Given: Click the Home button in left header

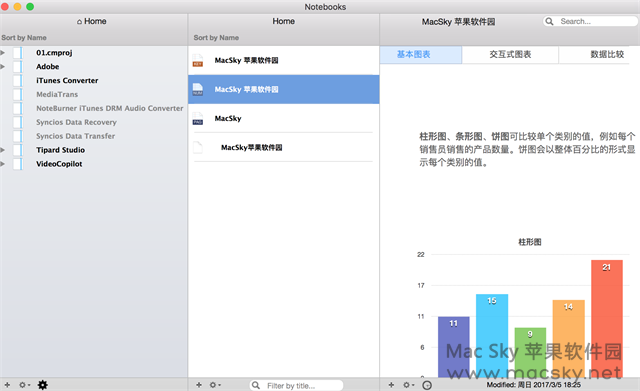Looking at the screenshot, I should pyautogui.click(x=91, y=21).
